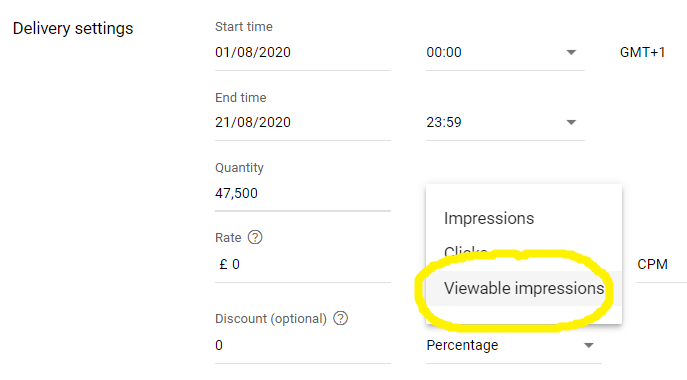The width and height of the screenshot is (687, 380).
Task: Click the Quantity field label
Action: [x=239, y=168]
